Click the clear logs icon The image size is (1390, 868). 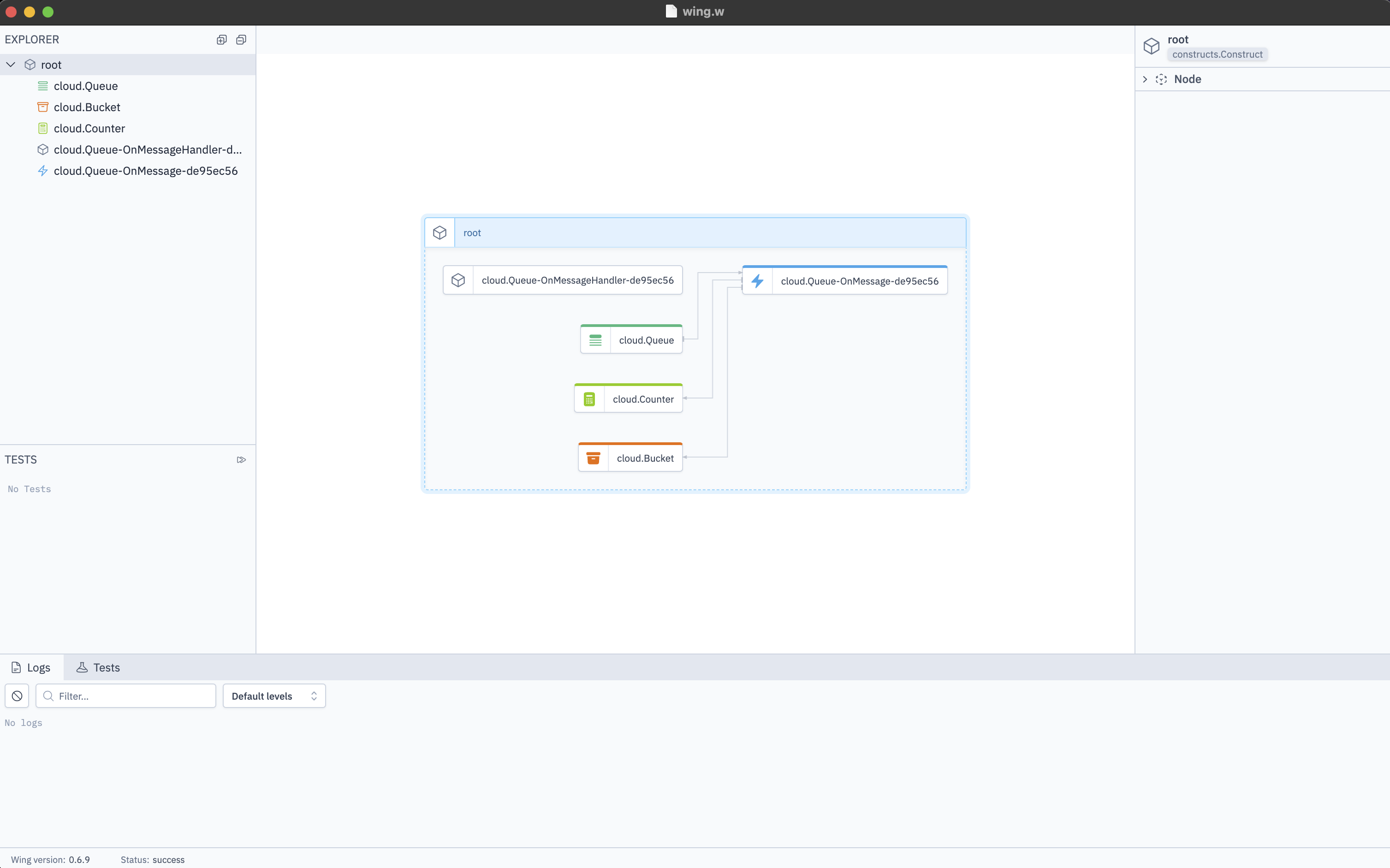click(17, 696)
